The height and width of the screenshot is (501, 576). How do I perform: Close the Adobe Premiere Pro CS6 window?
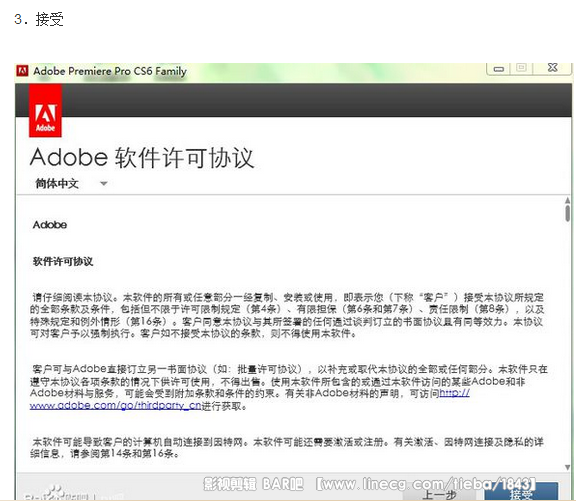(552, 68)
